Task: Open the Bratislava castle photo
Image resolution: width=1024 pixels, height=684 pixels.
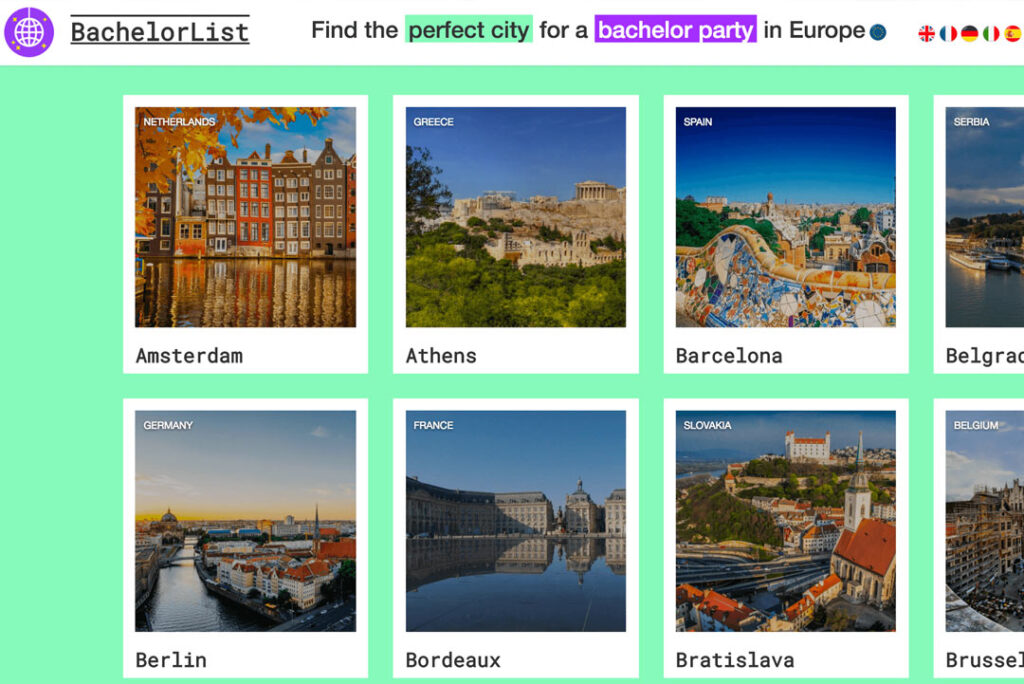Action: click(x=785, y=521)
